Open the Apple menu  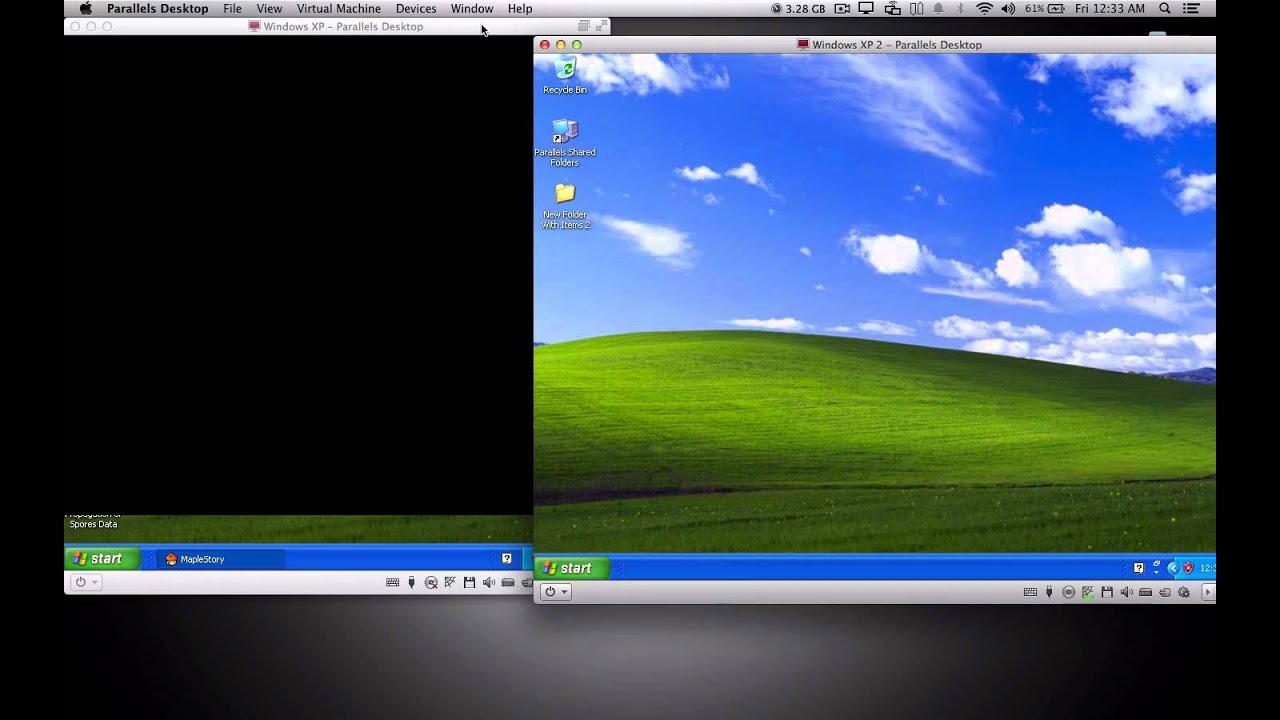(x=86, y=8)
